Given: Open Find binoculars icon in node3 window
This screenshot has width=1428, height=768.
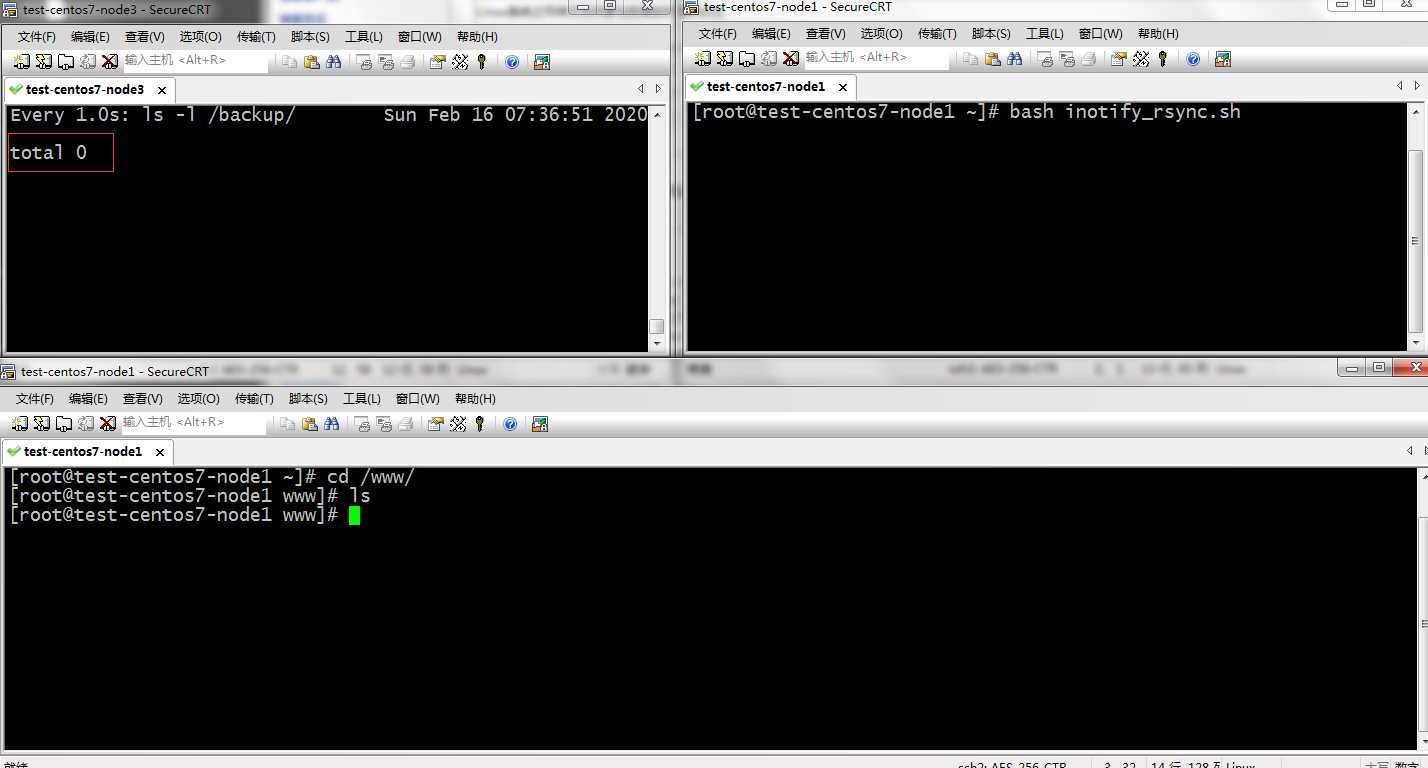Looking at the screenshot, I should 334,62.
